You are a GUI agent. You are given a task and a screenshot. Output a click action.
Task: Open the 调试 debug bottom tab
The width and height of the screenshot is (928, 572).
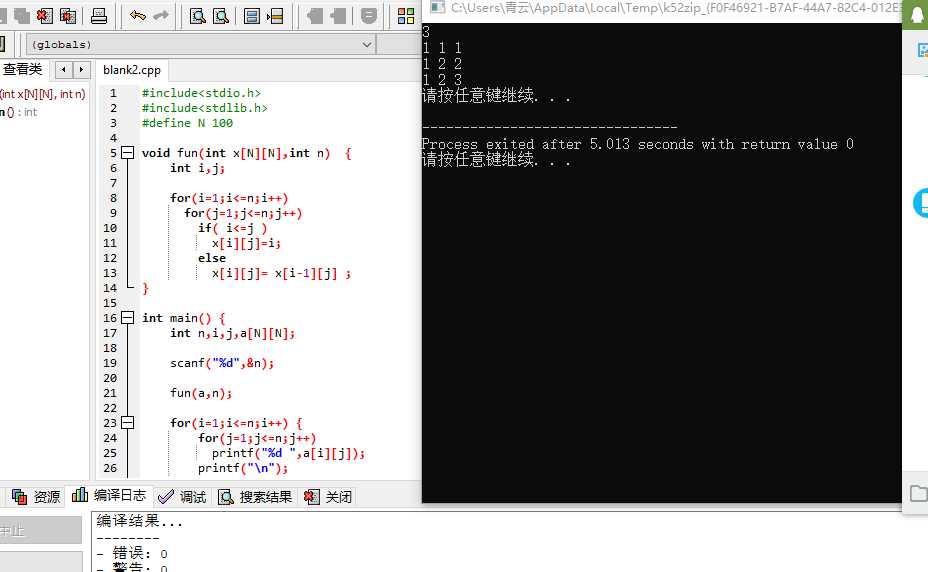tap(183, 496)
